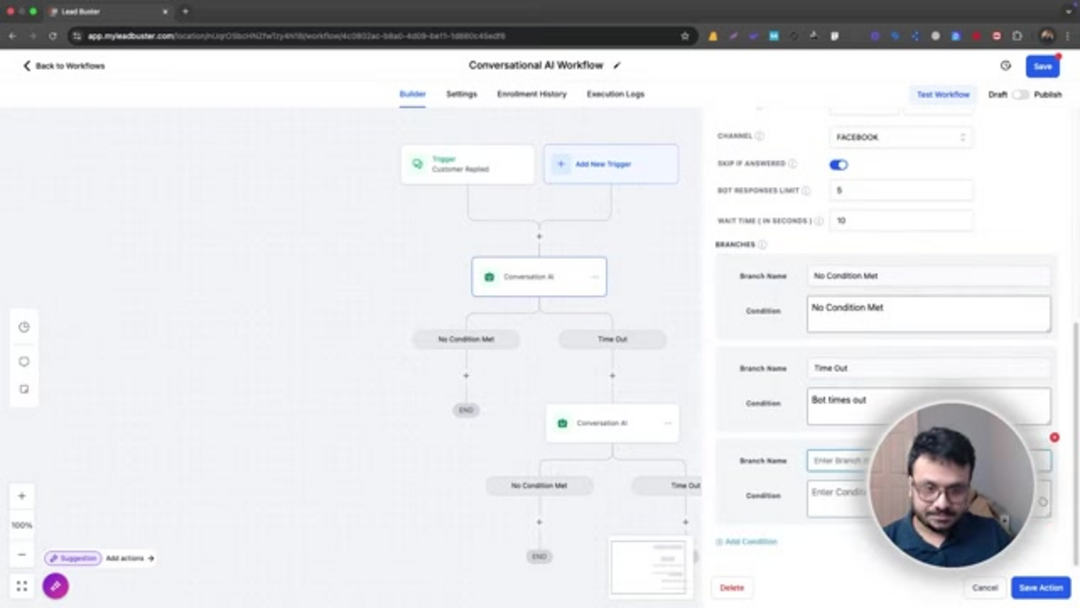Click the pencil icon to rename the workflow

(617, 65)
